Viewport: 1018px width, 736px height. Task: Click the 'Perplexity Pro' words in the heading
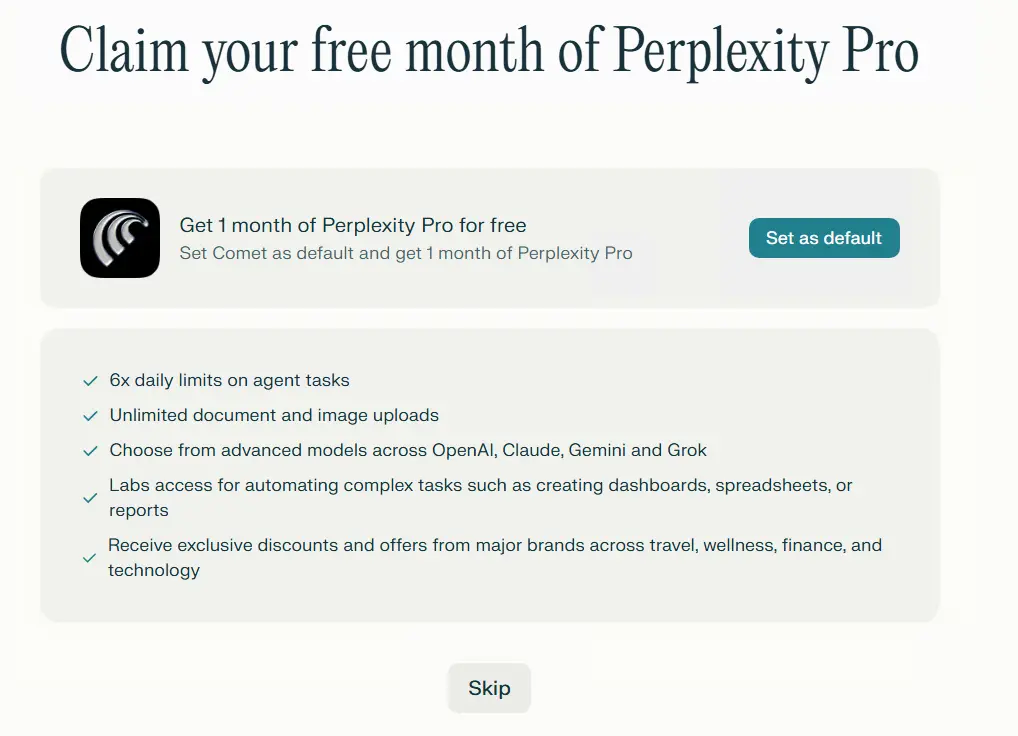[766, 52]
